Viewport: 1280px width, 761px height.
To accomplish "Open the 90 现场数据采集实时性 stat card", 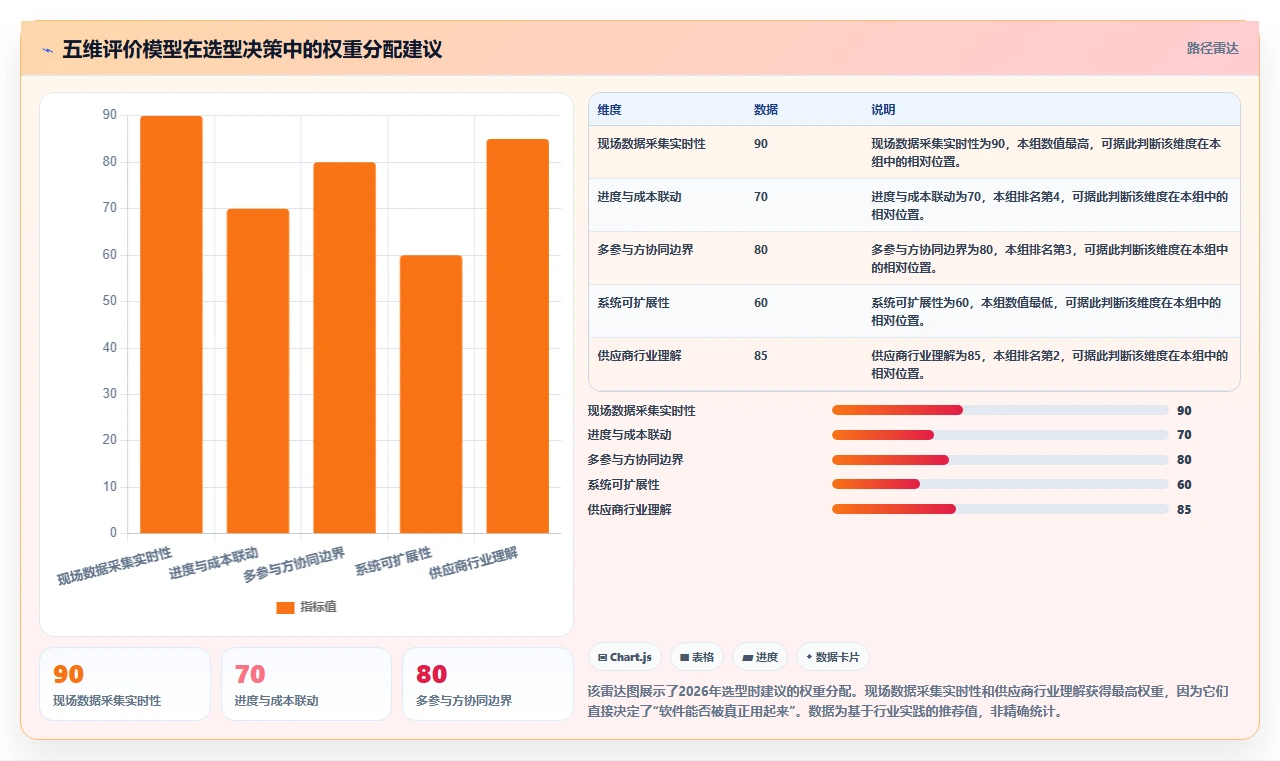I will point(125,684).
